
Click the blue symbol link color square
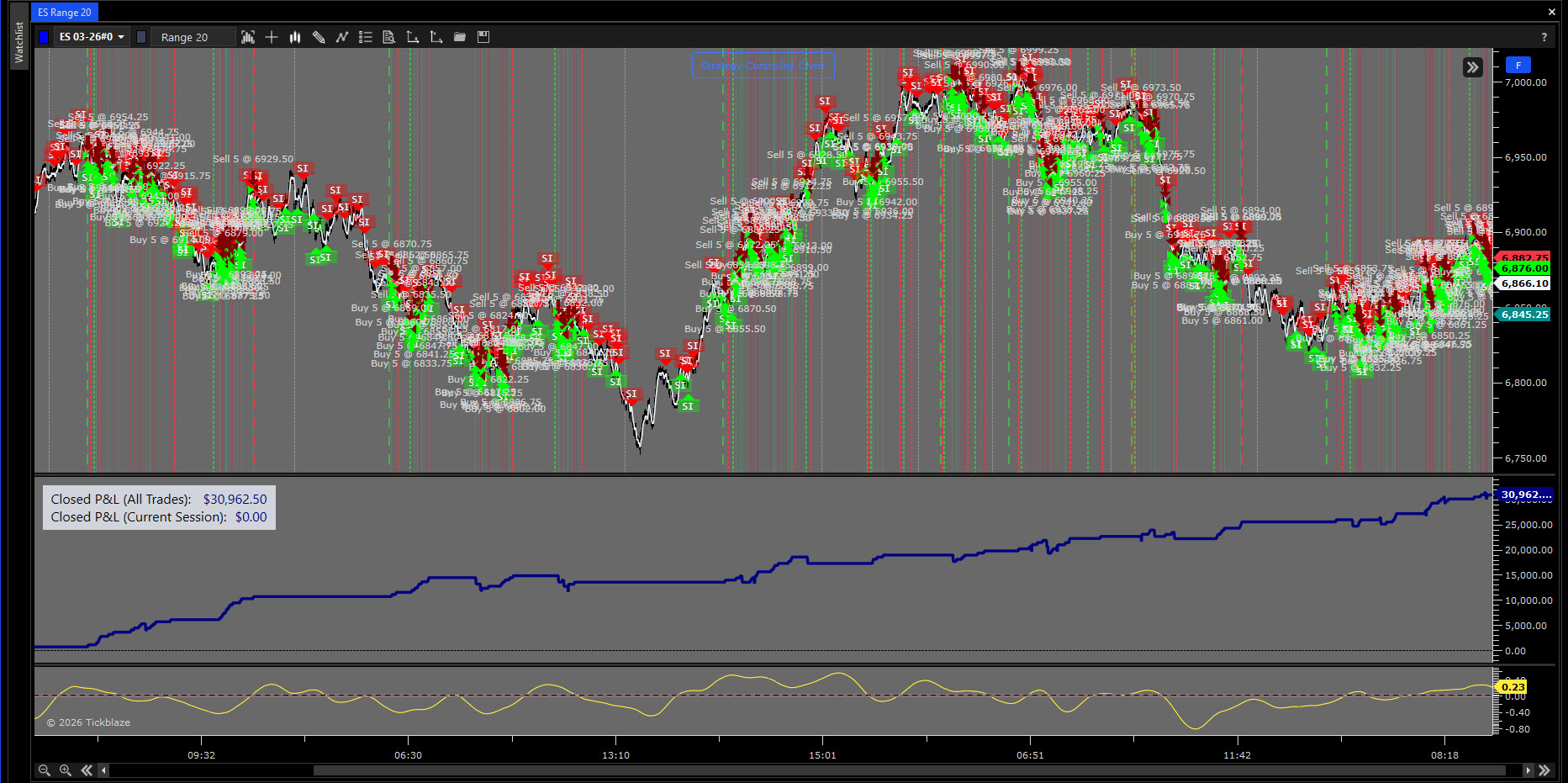pyautogui.click(x=45, y=37)
